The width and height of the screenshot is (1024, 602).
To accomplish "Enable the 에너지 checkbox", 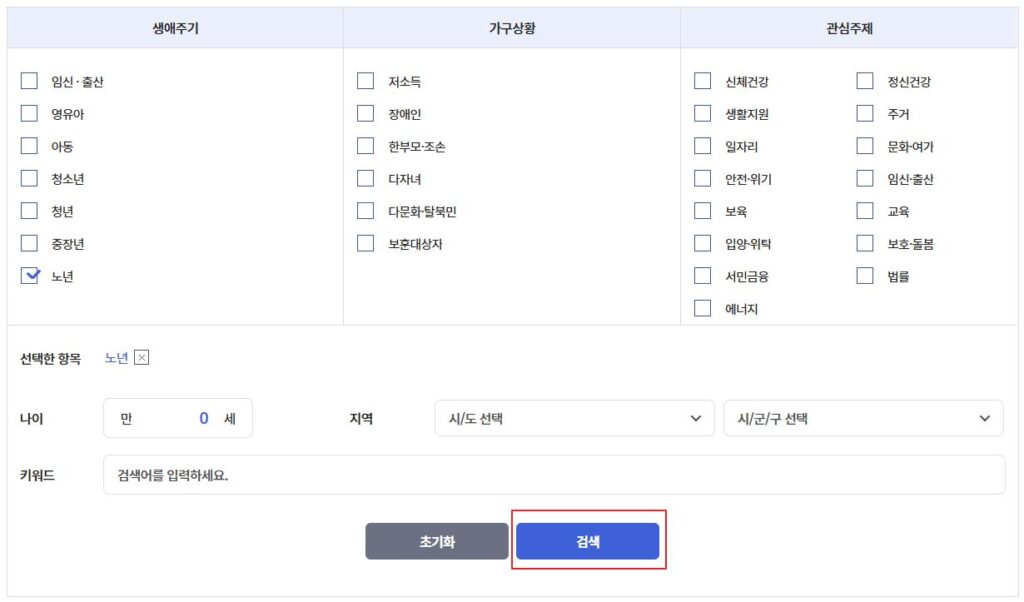I will click(703, 309).
